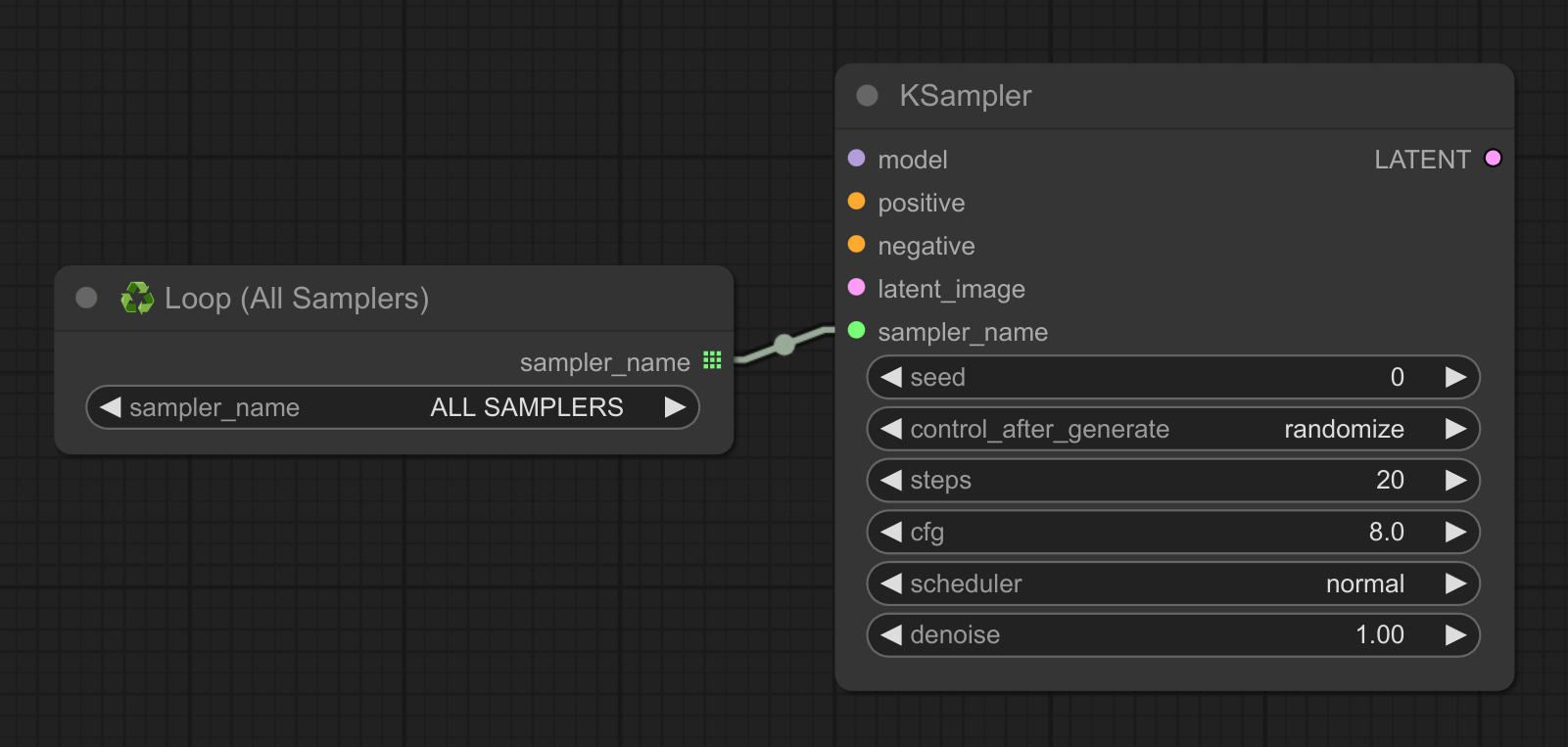The height and width of the screenshot is (747, 1568).
Task: Click the LATENT output socket
Action: coord(1493,159)
